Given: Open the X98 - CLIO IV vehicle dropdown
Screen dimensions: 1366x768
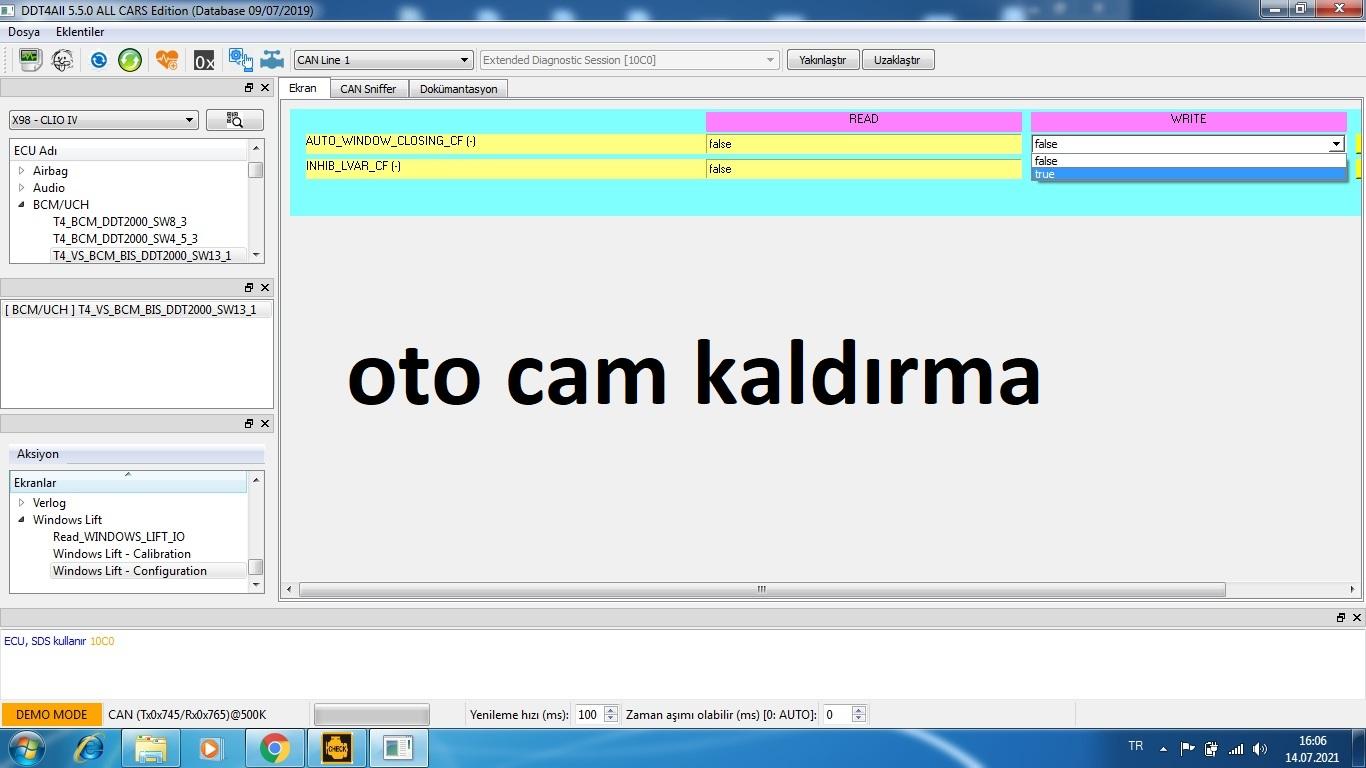Looking at the screenshot, I should click(x=103, y=120).
